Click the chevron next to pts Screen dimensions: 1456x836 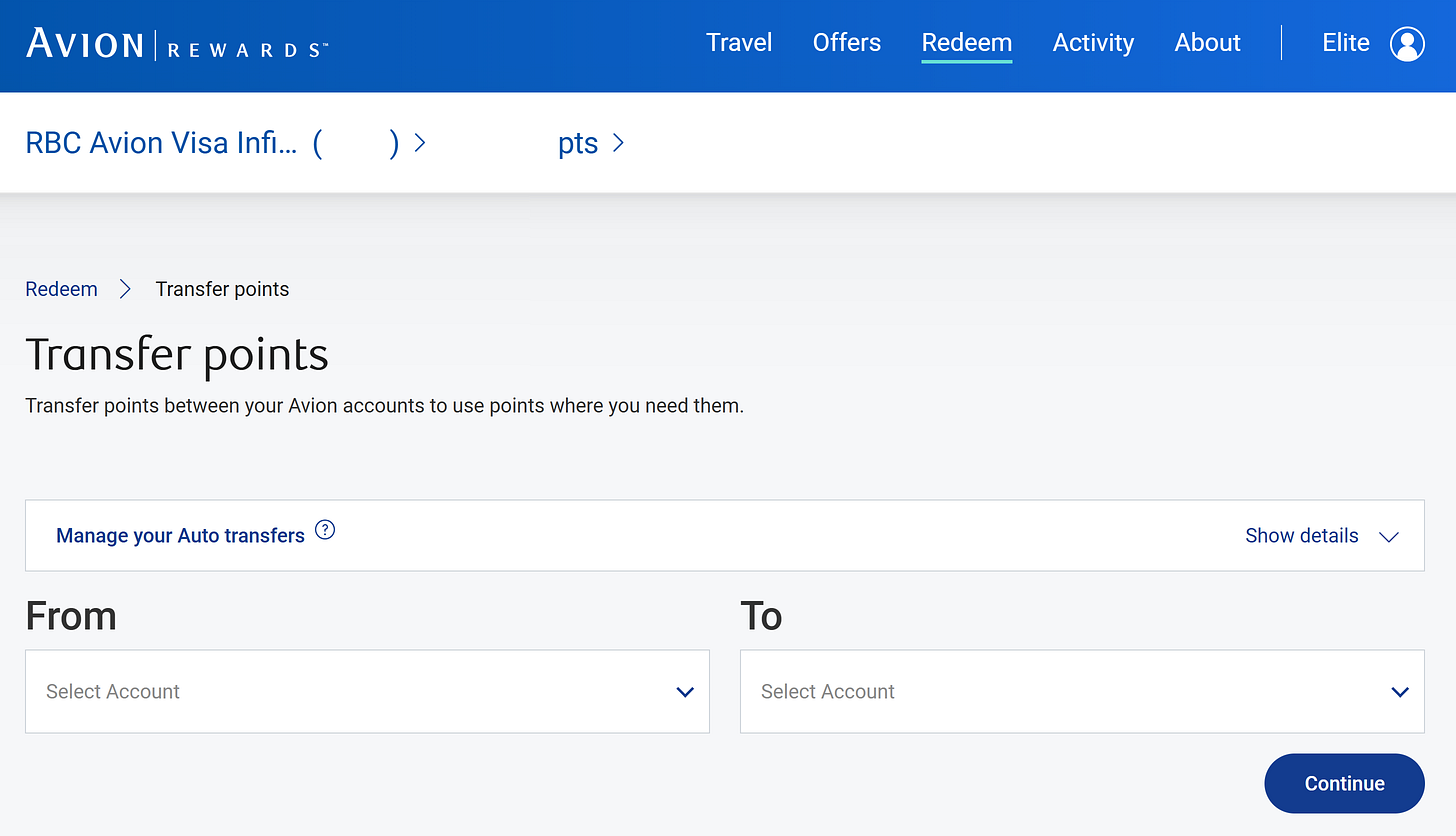pyautogui.click(x=618, y=144)
